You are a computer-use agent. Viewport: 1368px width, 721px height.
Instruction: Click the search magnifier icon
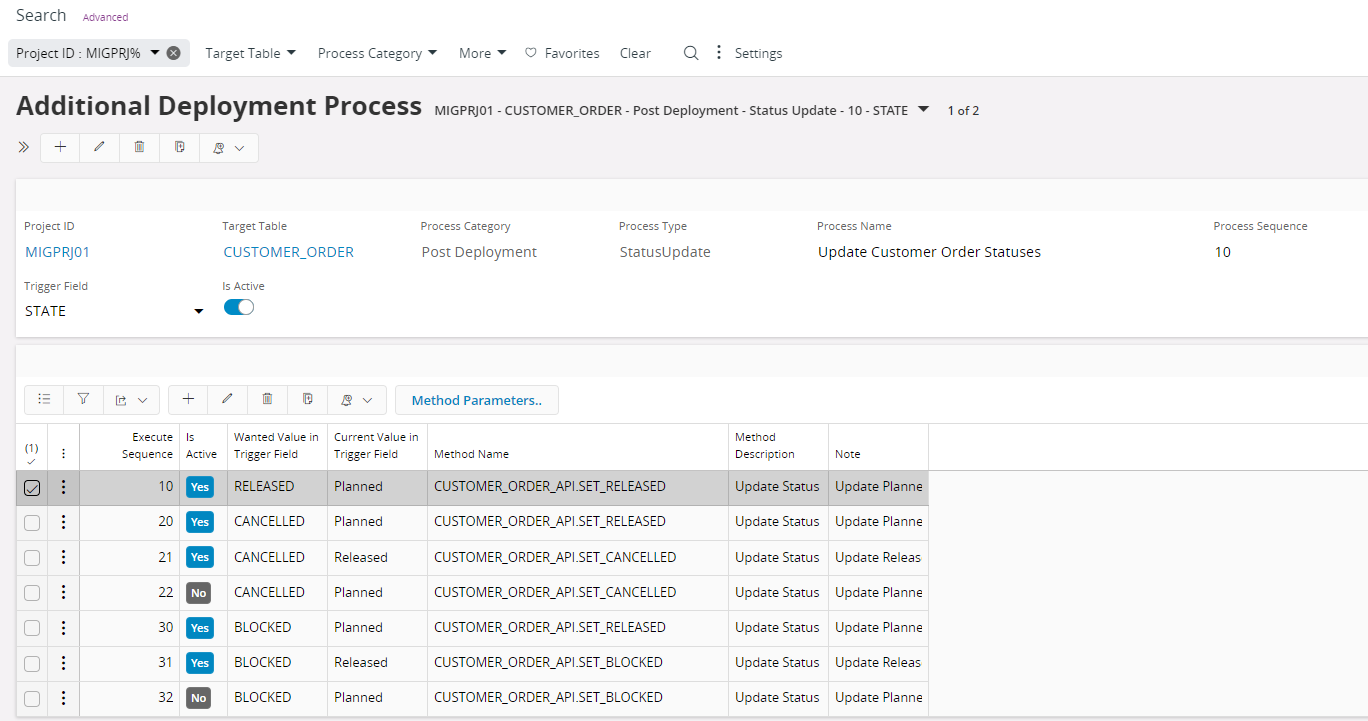[x=690, y=53]
